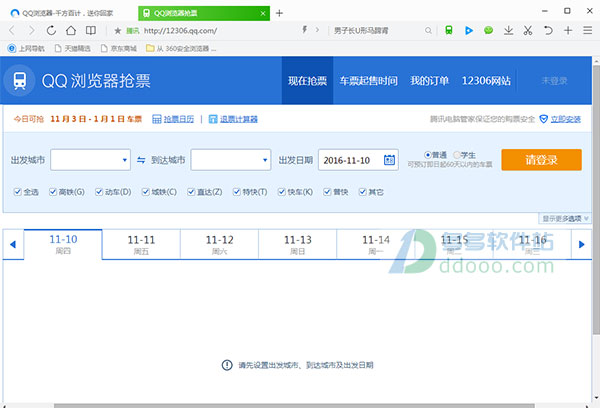The width and height of the screenshot is (600, 408).
Task: Click the 立即安装 link
Action: (x=566, y=119)
